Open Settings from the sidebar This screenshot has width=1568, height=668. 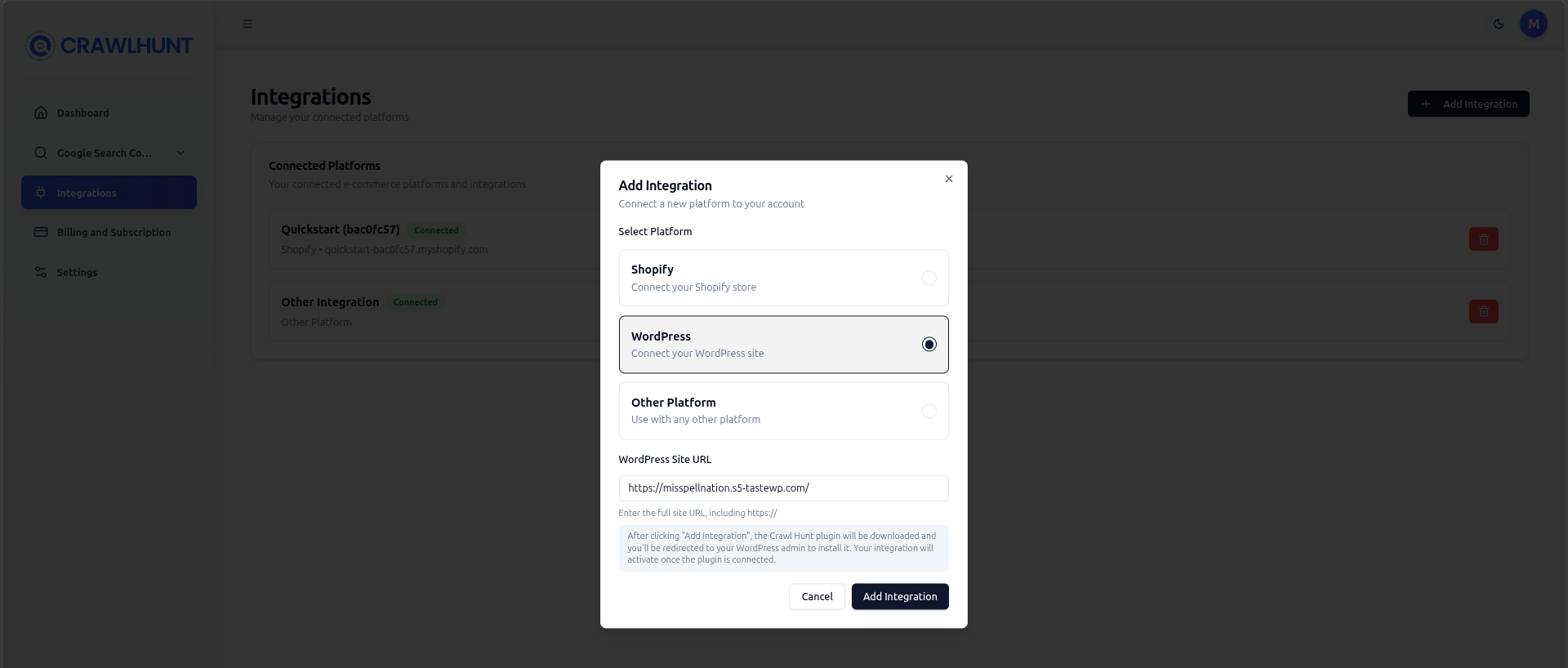point(77,273)
